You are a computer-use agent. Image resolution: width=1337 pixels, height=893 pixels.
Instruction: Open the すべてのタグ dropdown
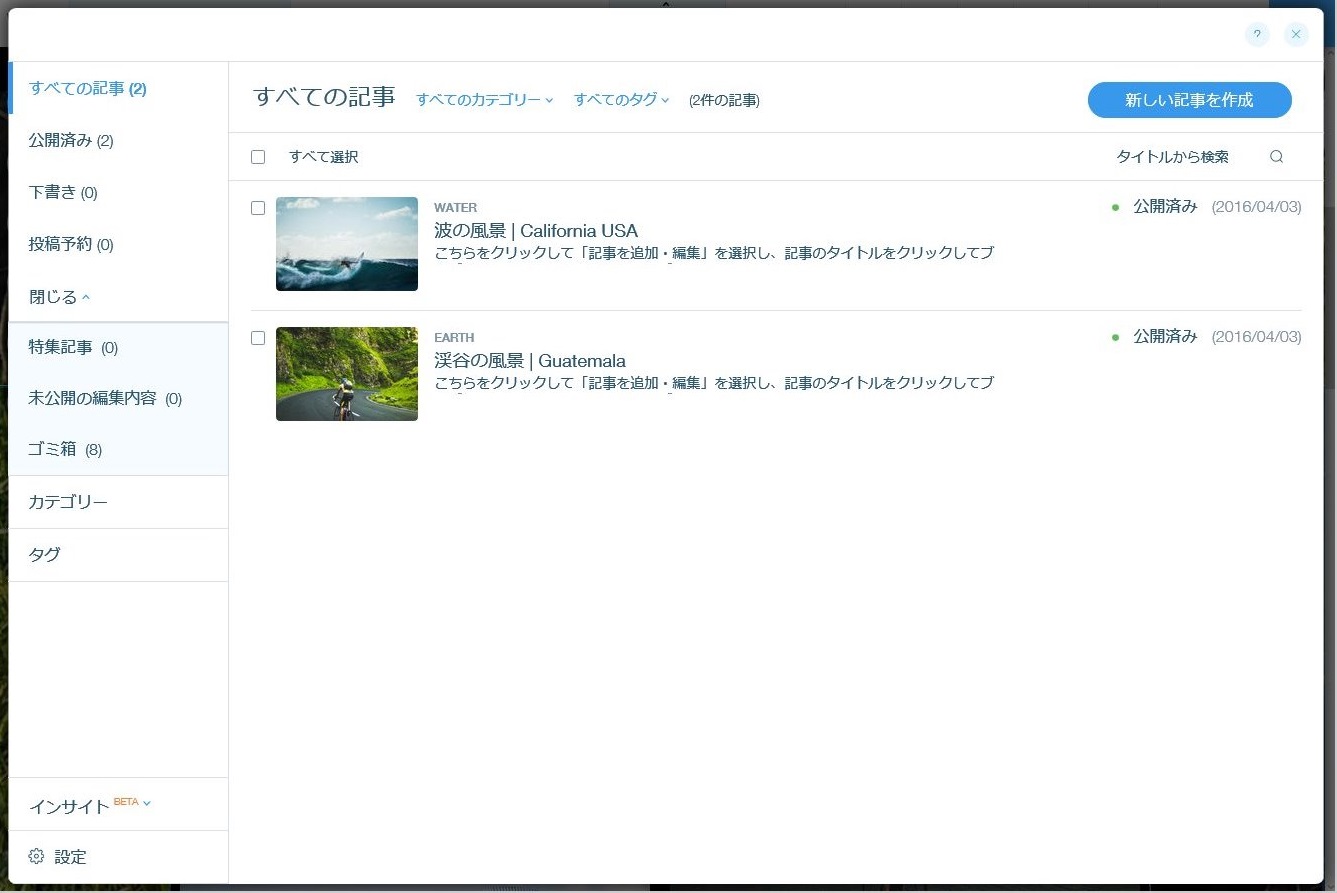coord(620,100)
